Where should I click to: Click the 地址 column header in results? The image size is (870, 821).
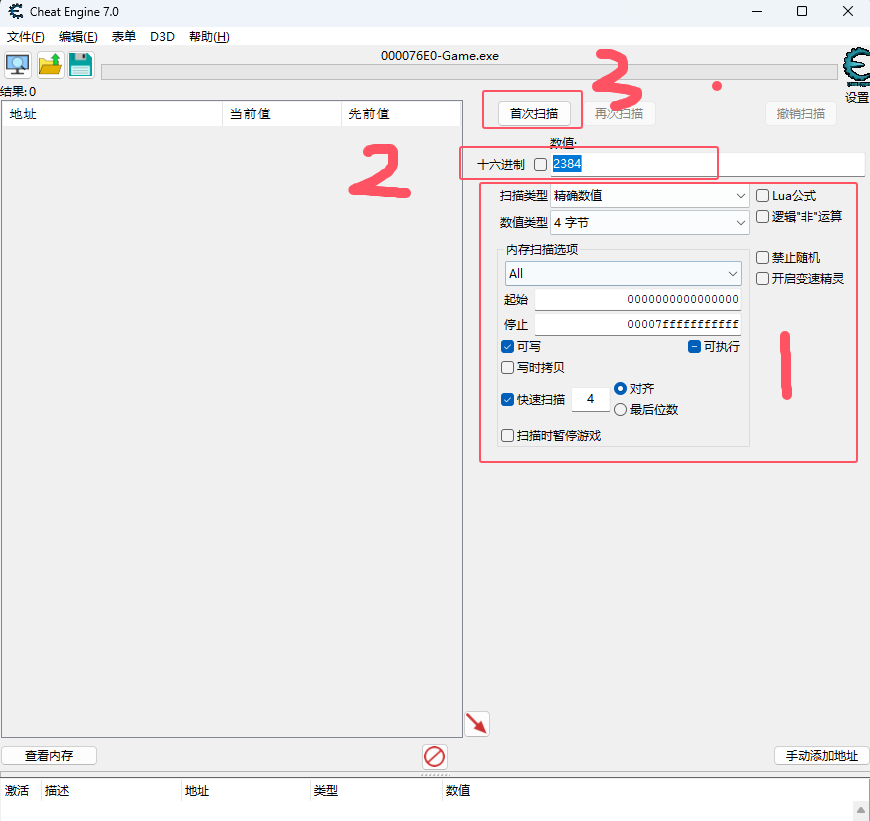(x=113, y=114)
